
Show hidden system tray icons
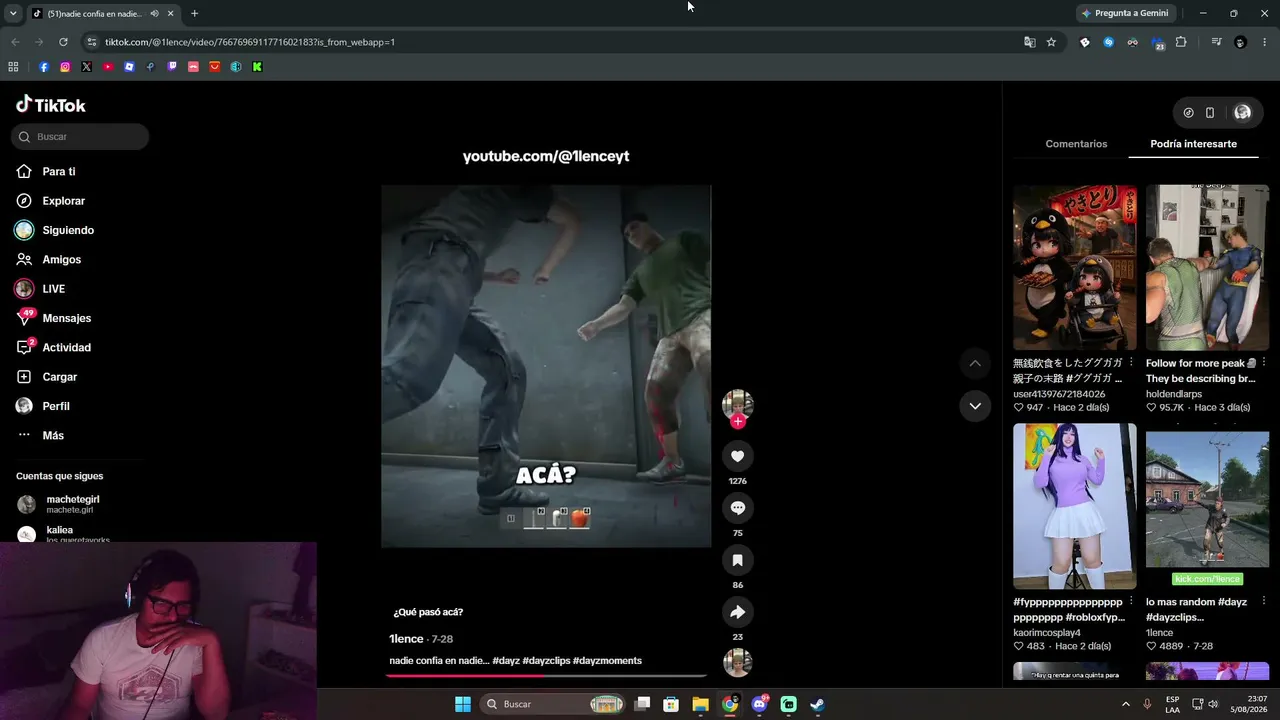1125,704
